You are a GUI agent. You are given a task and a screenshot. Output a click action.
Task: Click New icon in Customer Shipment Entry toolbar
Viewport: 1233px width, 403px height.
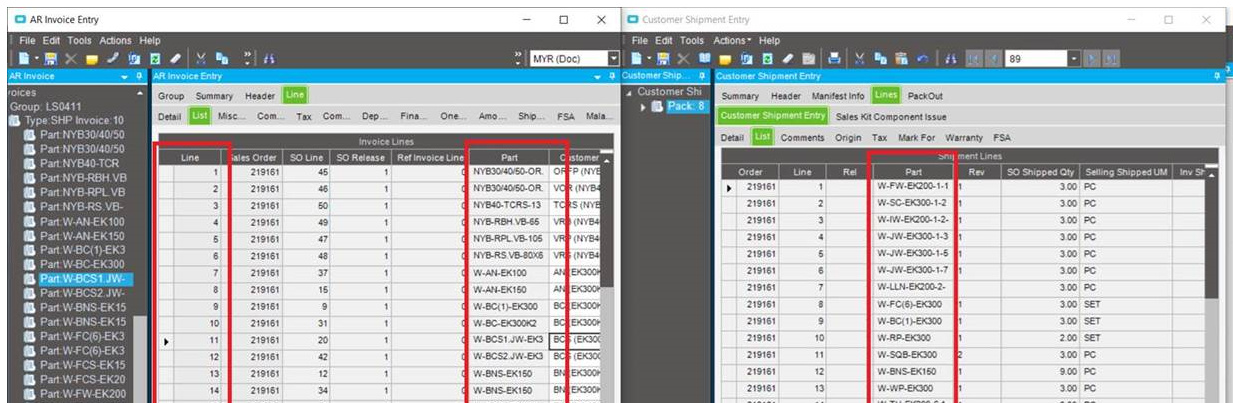point(636,58)
